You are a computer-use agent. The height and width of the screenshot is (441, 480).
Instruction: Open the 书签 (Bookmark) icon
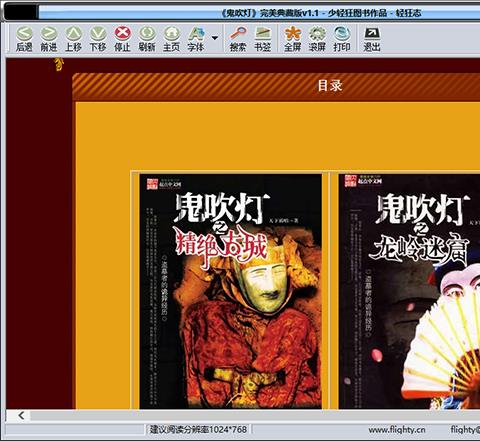[263, 39]
